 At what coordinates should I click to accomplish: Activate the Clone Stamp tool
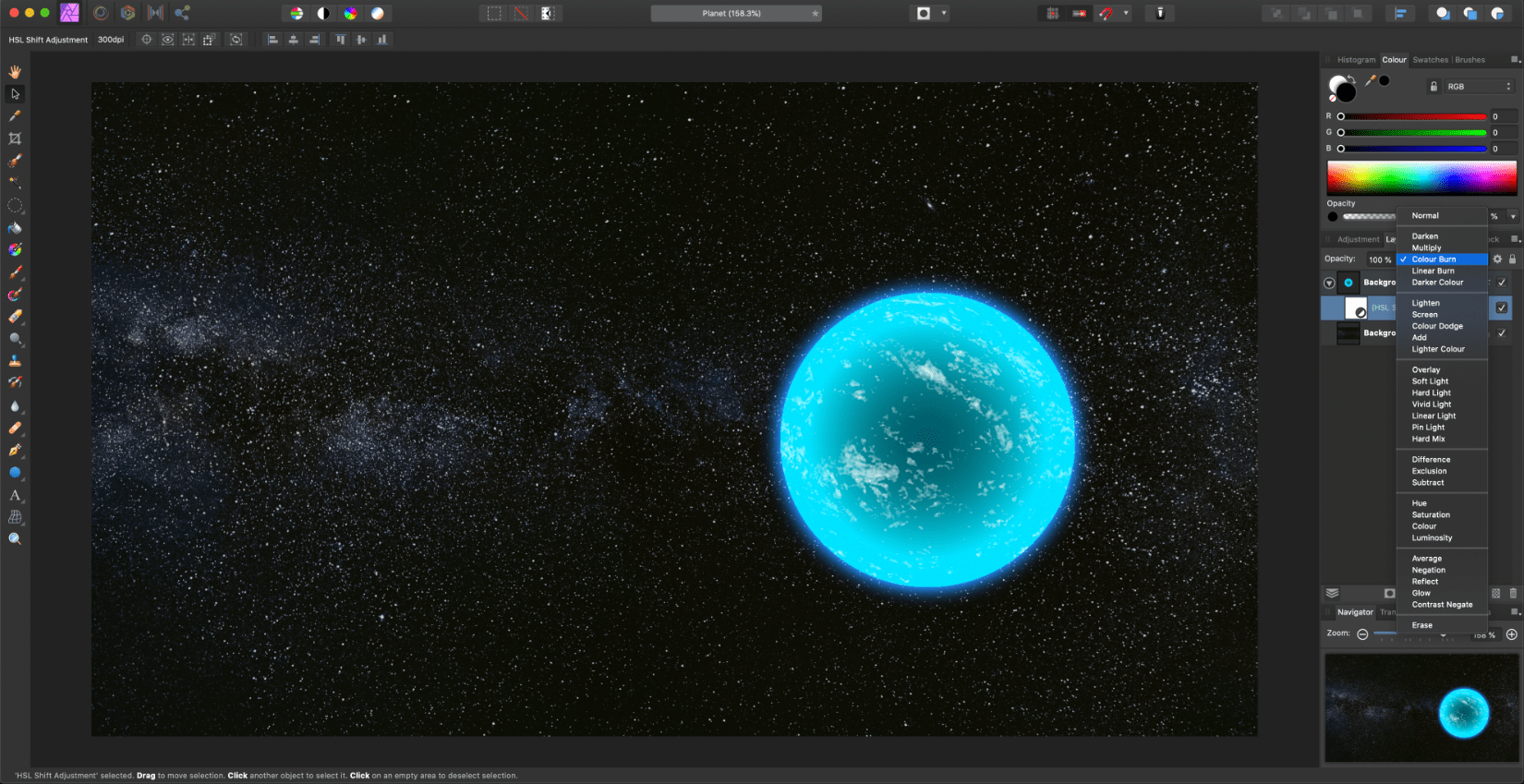[15, 361]
